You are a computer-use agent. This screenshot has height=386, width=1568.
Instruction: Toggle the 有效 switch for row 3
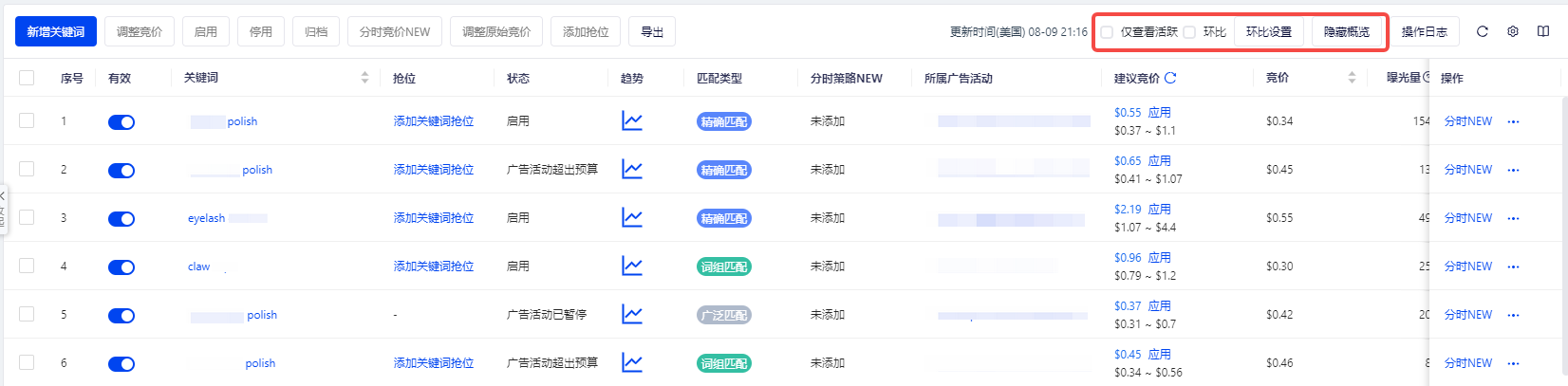(121, 218)
